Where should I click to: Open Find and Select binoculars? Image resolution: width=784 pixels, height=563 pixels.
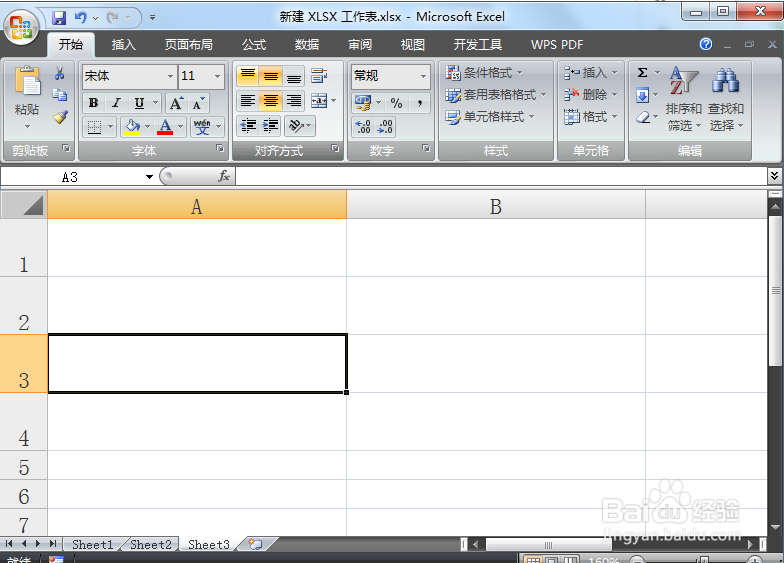tap(726, 99)
